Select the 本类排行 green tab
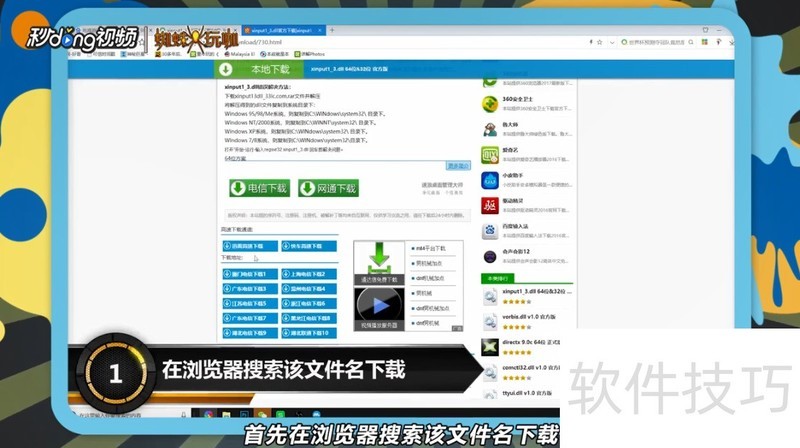 (x=497, y=279)
